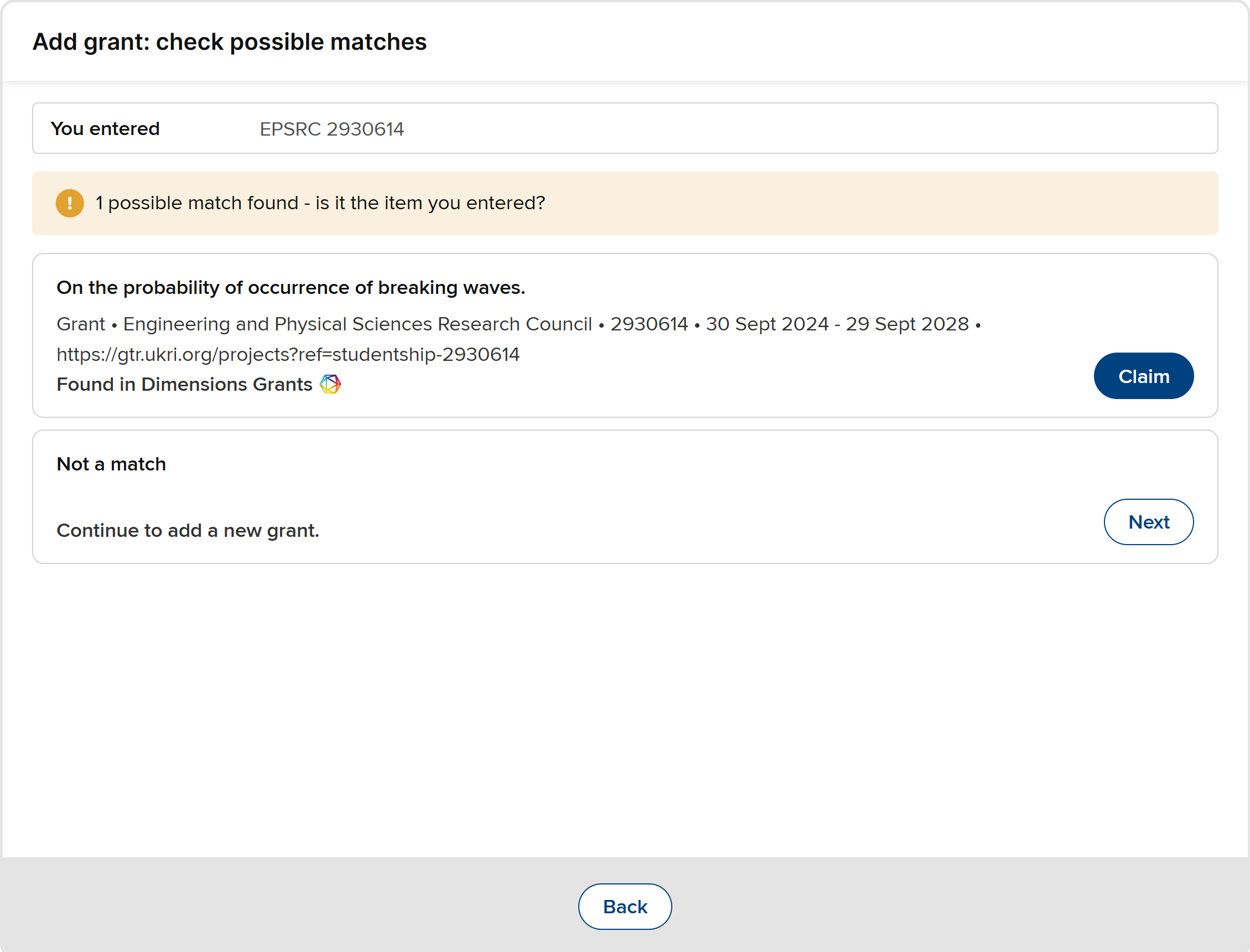The image size is (1250, 952).
Task: Select the entered value "EPSRC 2930614"
Action: 332,129
